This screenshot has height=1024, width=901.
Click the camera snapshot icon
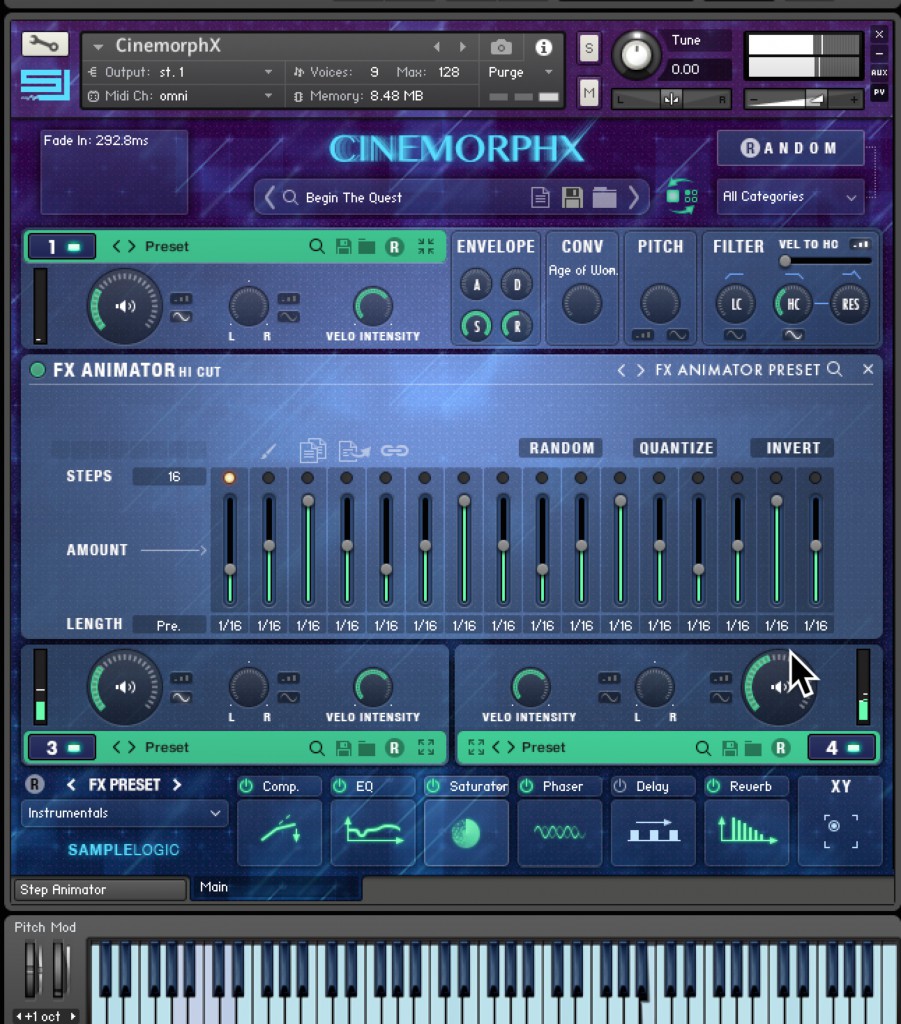(501, 47)
